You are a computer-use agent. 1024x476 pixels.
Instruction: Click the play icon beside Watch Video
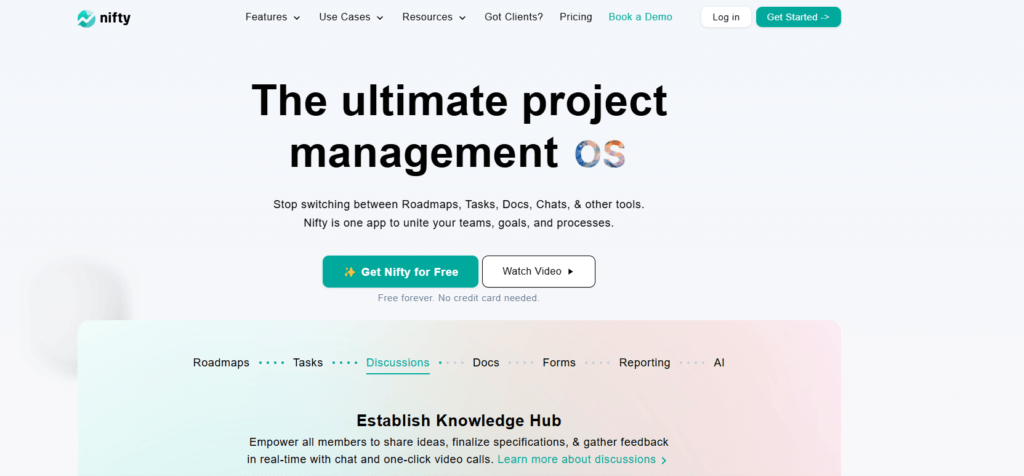click(570, 272)
